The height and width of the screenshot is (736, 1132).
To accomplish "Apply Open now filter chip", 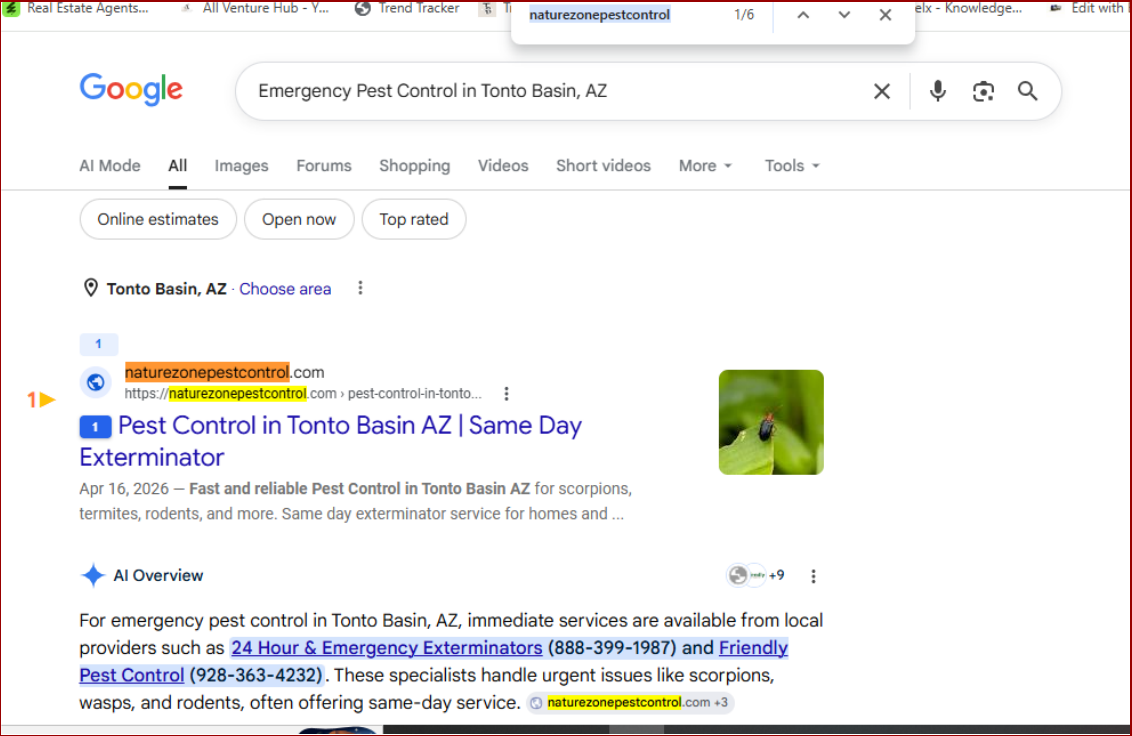I will pyautogui.click(x=299, y=219).
